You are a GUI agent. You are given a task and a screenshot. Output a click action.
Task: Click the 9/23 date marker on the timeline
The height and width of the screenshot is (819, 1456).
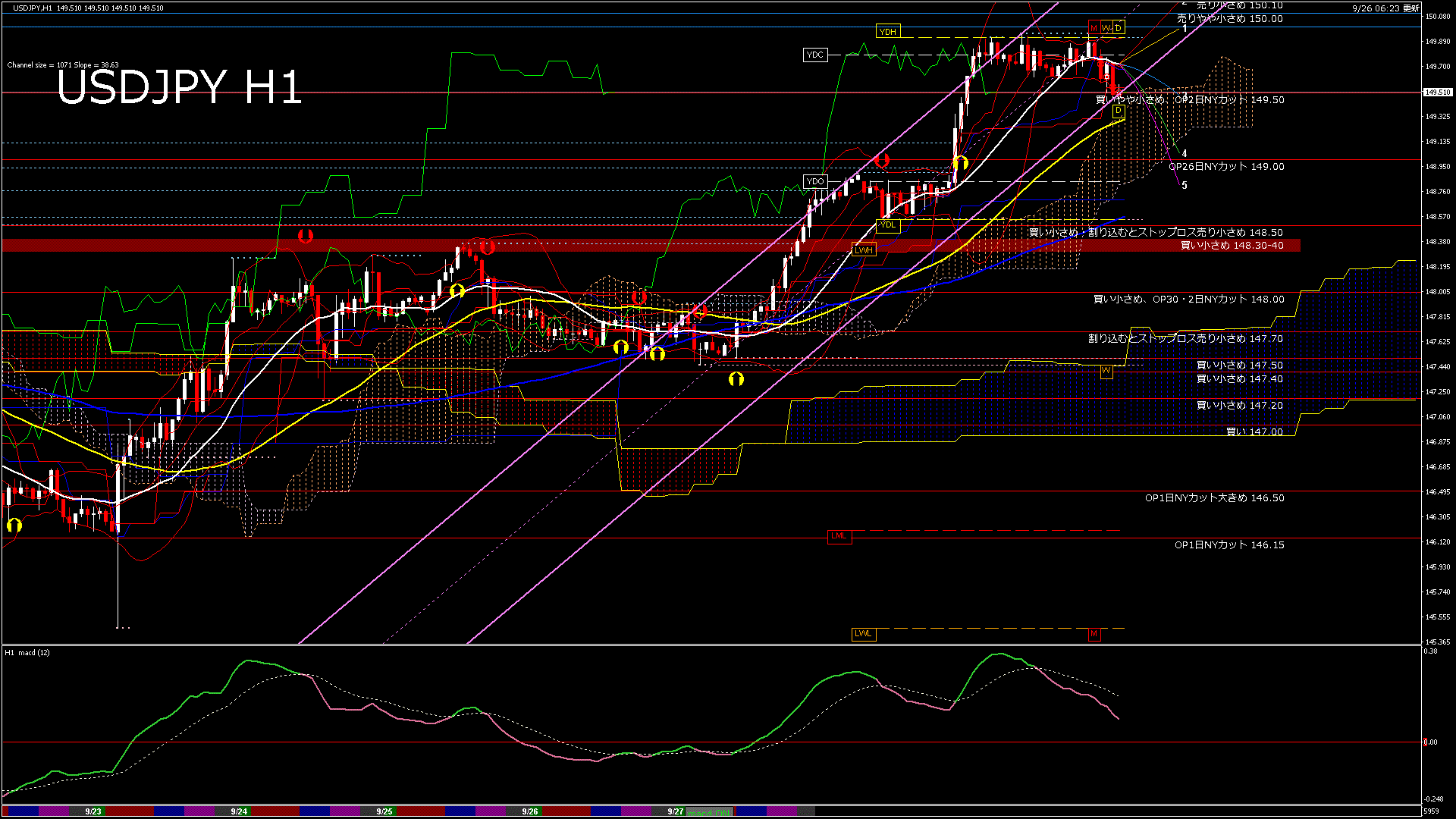pyautogui.click(x=93, y=811)
